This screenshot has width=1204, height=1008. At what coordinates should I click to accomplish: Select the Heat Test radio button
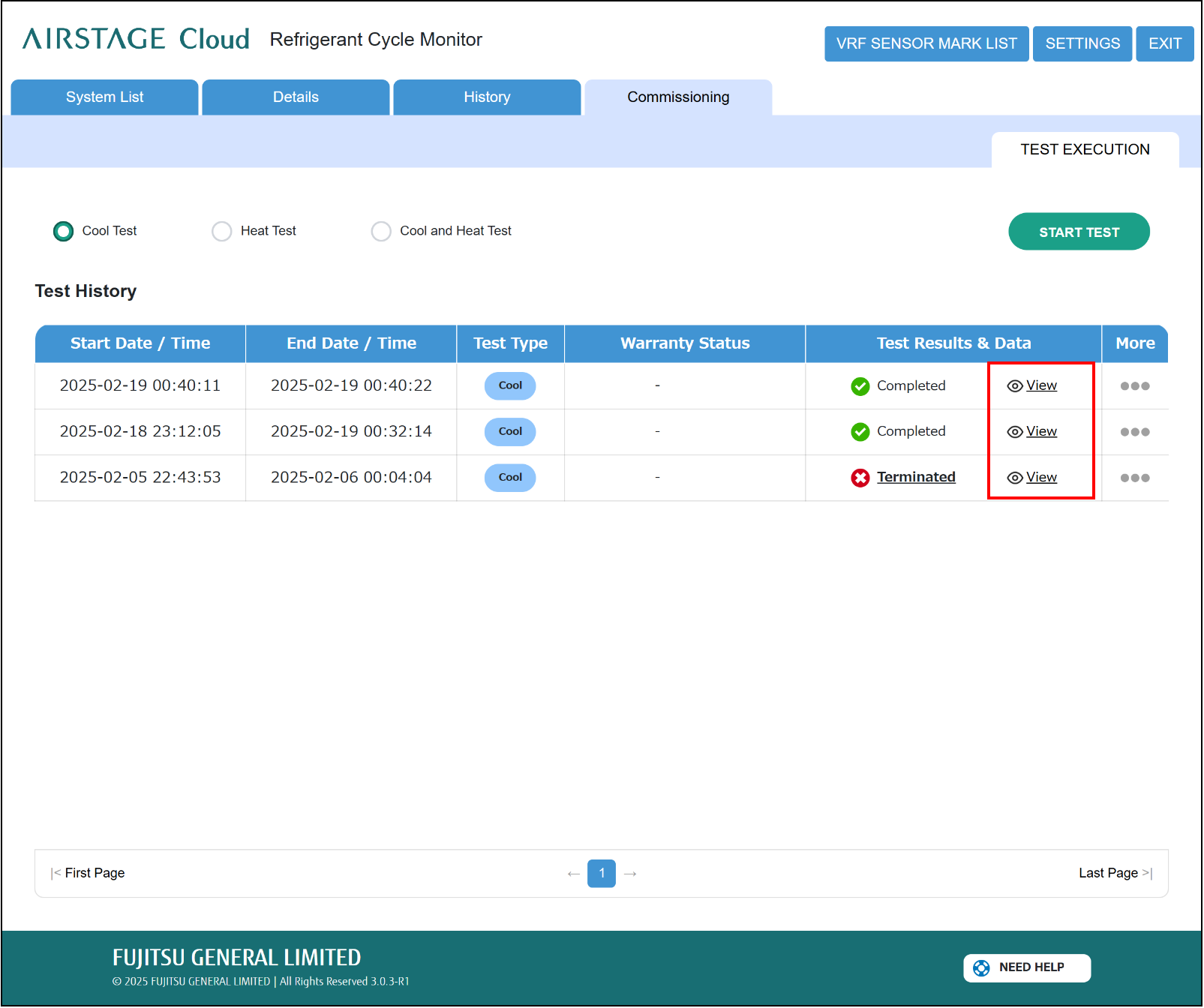coord(222,231)
